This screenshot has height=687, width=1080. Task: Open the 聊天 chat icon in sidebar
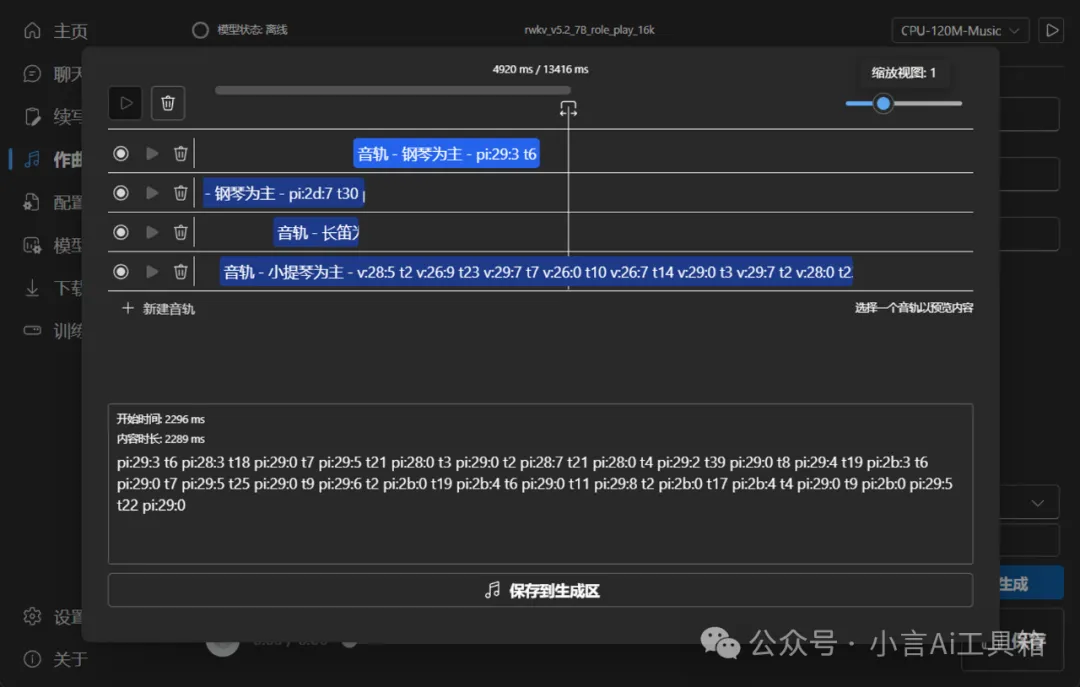(32, 73)
